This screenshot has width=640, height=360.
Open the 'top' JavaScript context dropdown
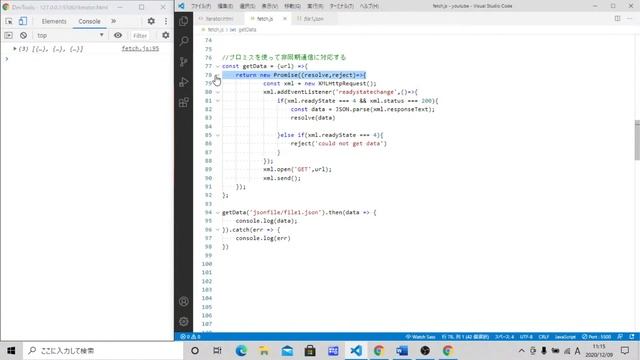coord(70,36)
